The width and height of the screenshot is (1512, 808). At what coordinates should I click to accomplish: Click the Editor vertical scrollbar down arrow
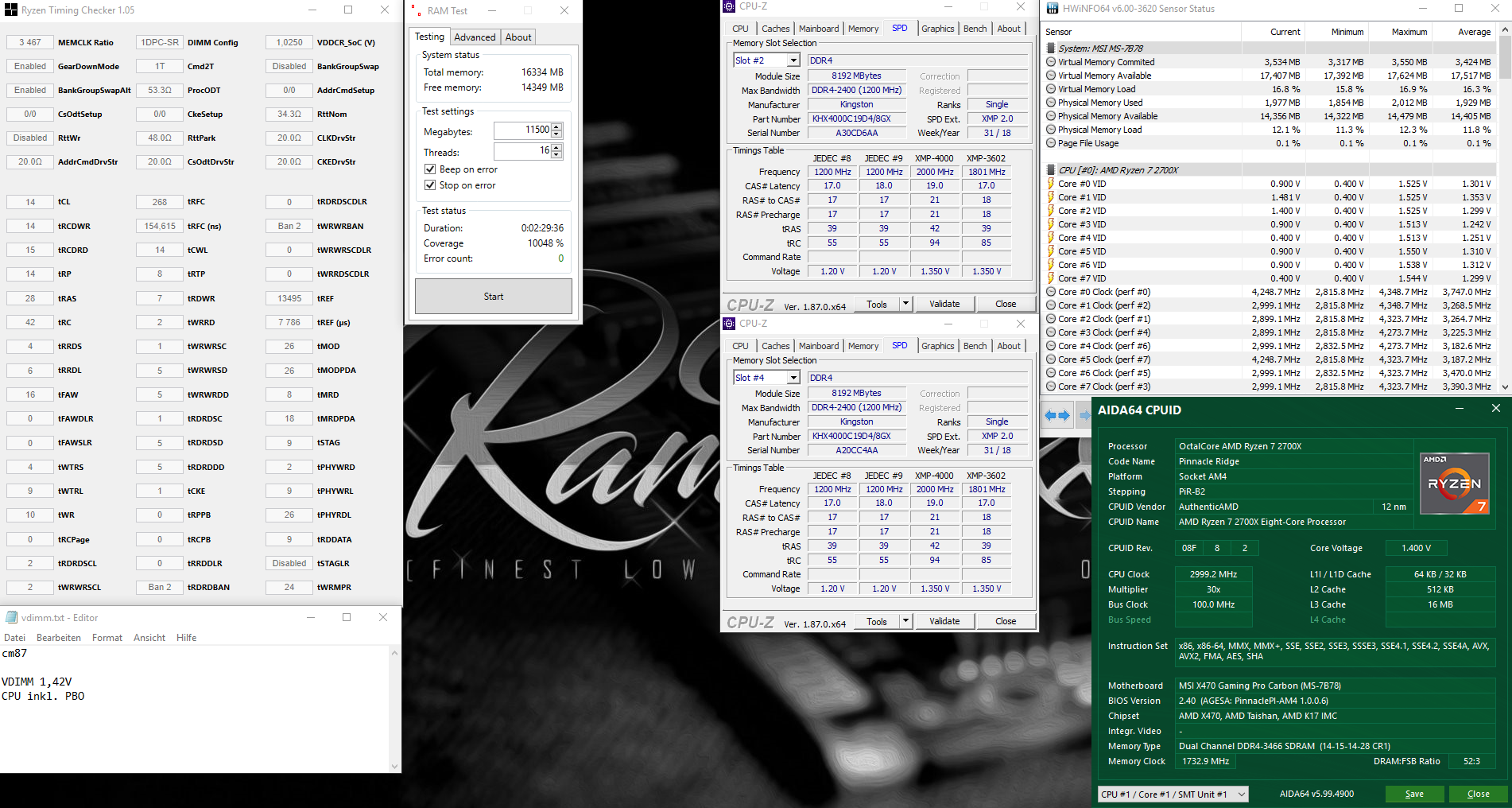[x=394, y=767]
